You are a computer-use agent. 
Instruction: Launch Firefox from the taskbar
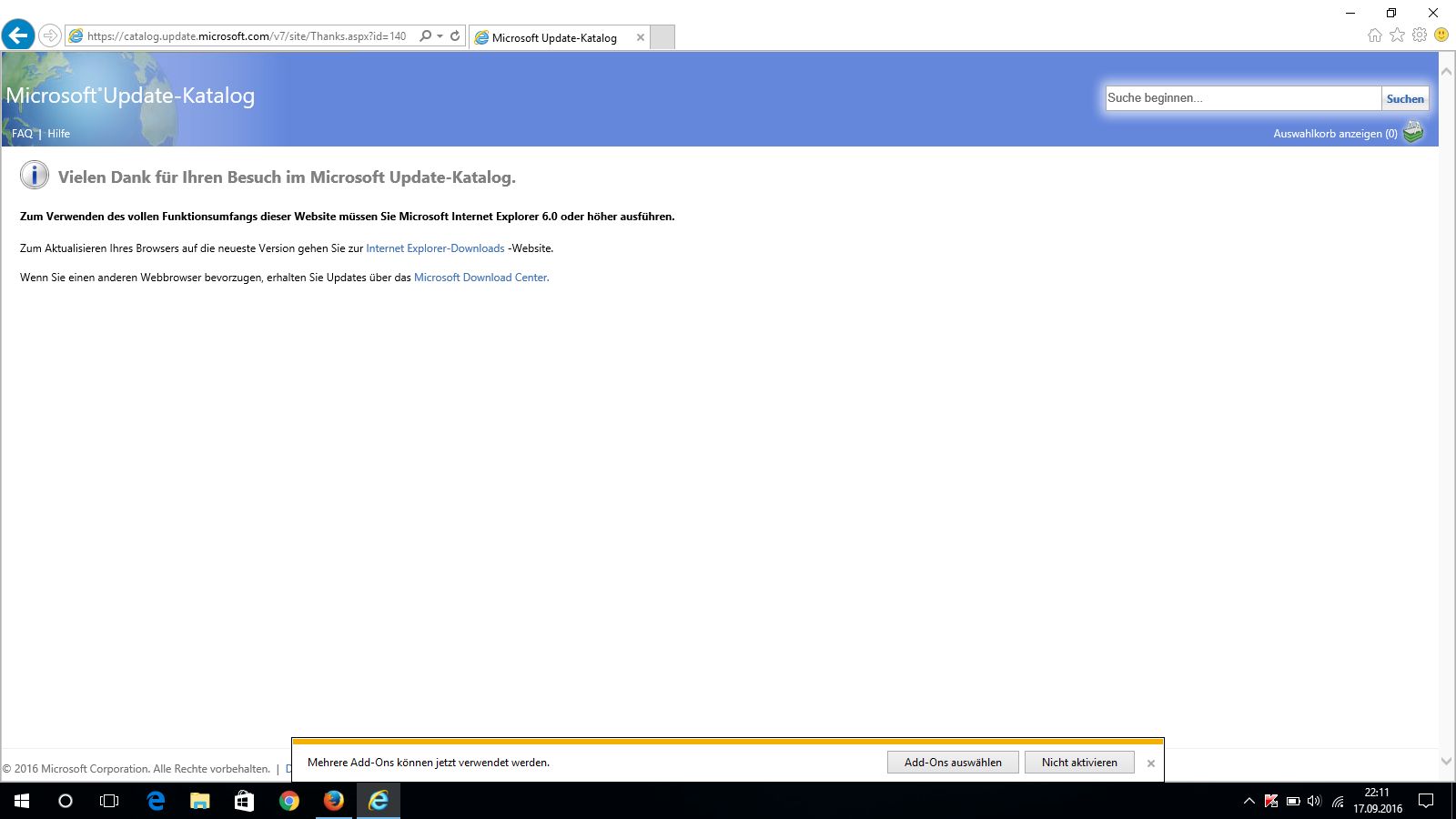click(334, 801)
